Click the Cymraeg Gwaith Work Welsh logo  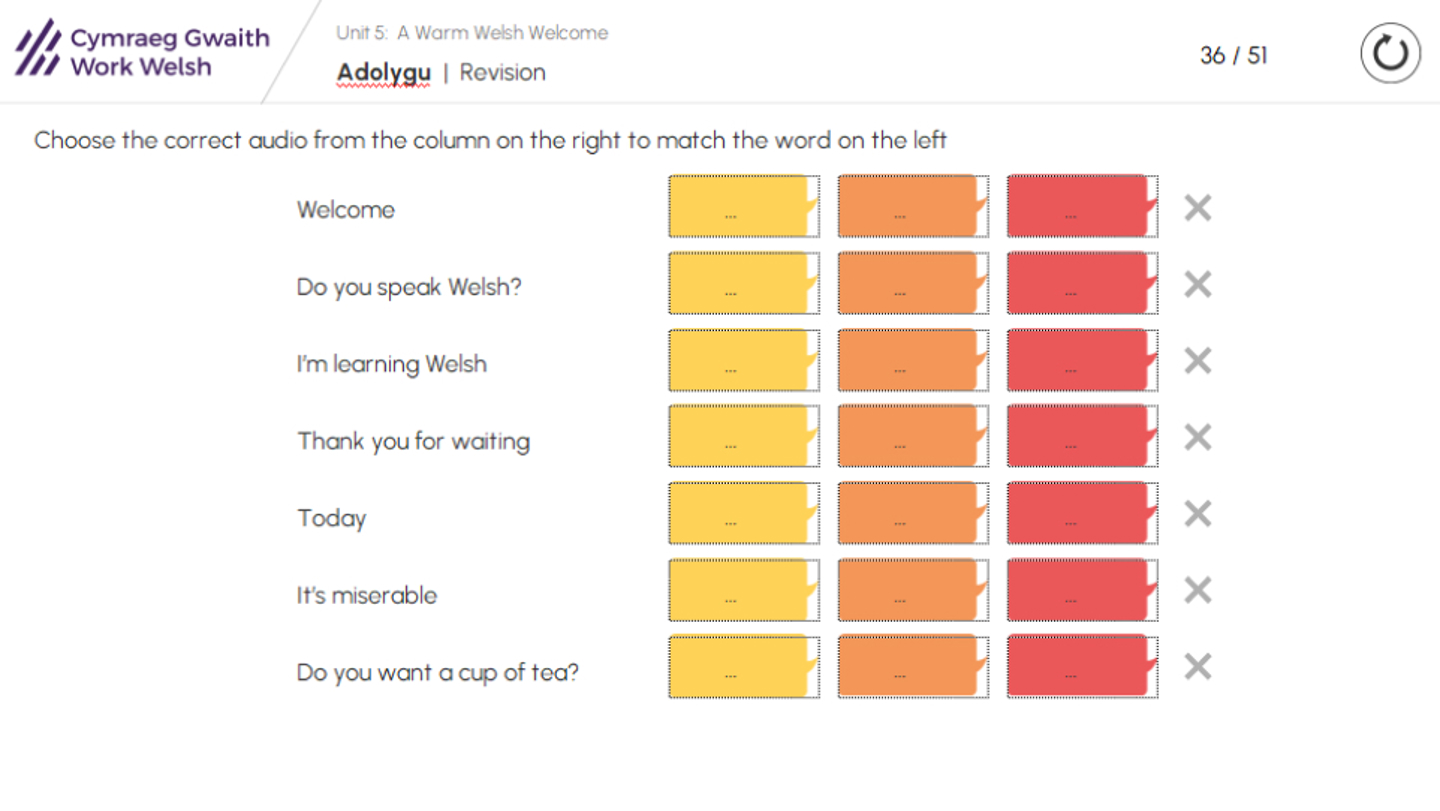pos(142,52)
